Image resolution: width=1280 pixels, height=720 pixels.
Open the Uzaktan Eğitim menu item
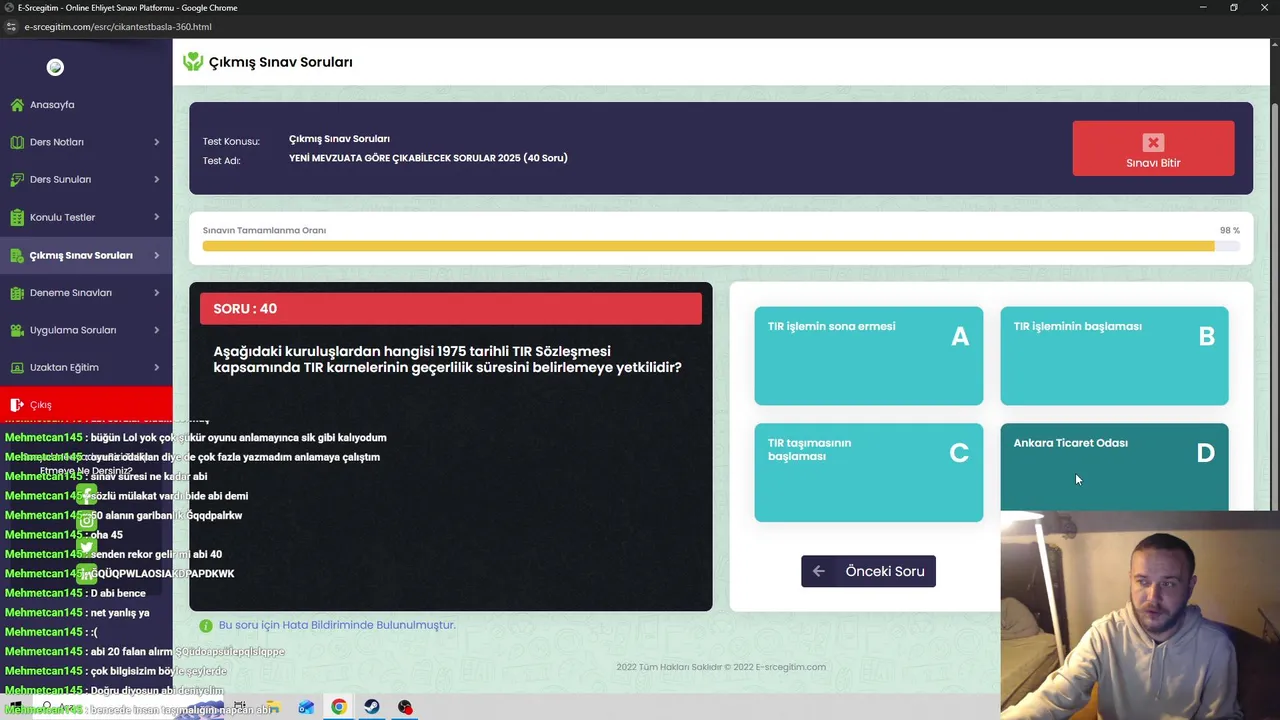[x=86, y=367]
